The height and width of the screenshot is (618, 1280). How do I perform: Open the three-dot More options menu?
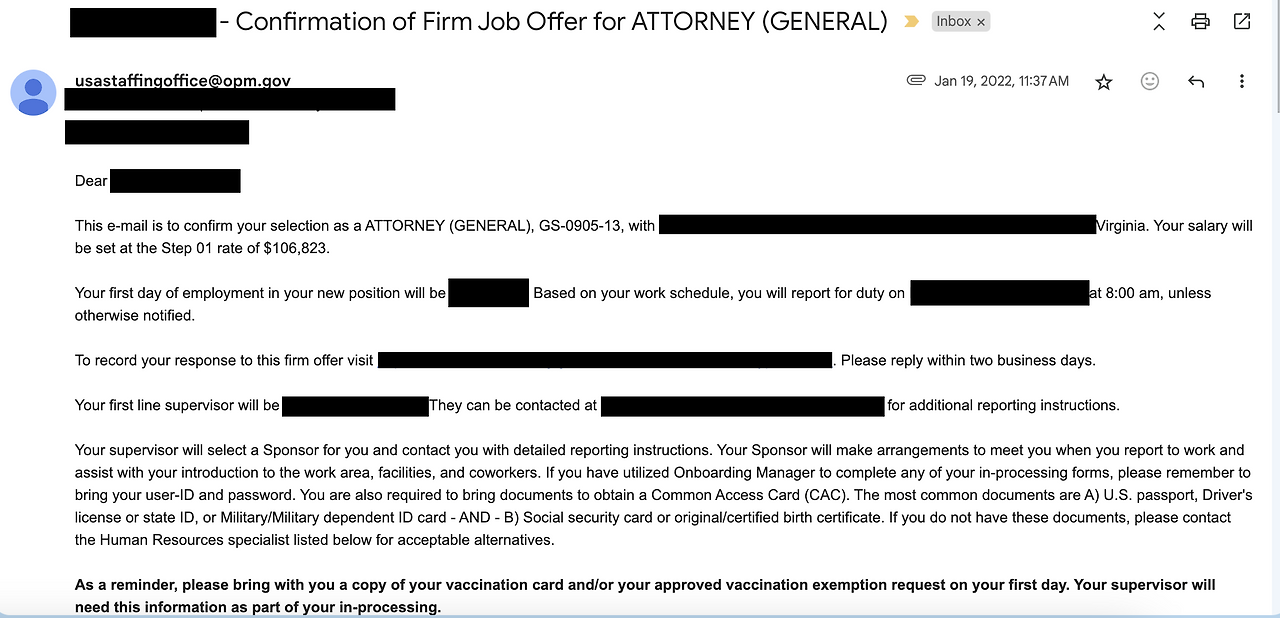[1242, 82]
